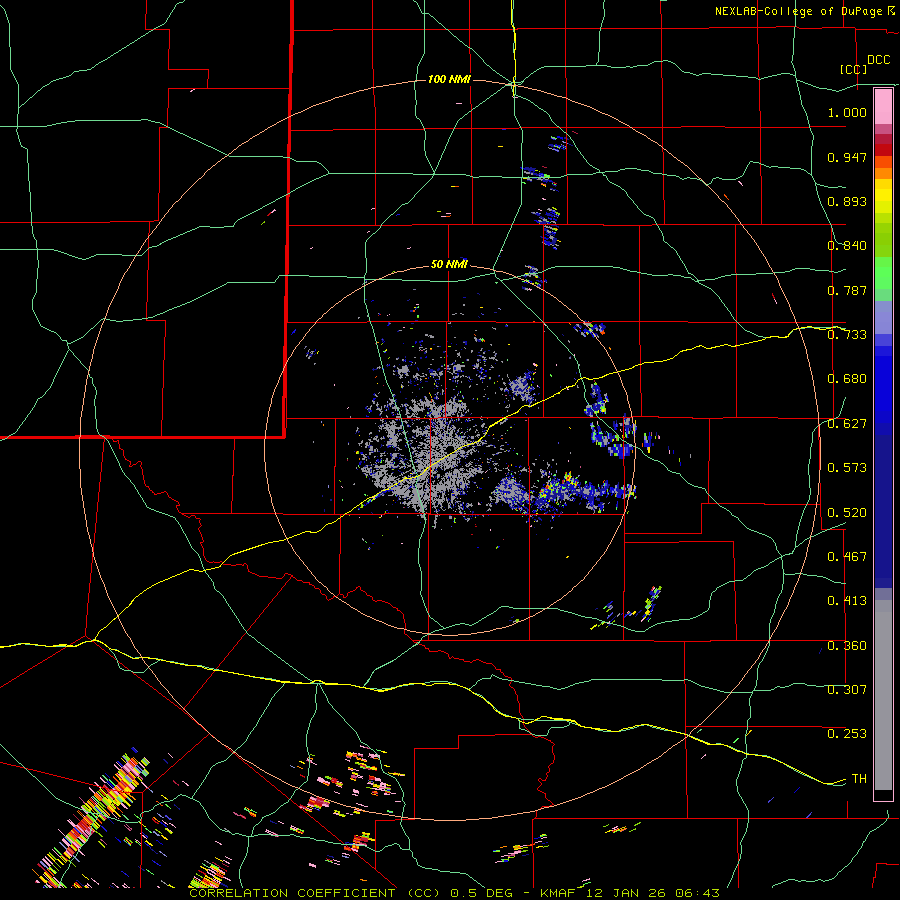Click the 50 NMI range ring label
The width and height of the screenshot is (900, 900).
pyautogui.click(x=449, y=265)
